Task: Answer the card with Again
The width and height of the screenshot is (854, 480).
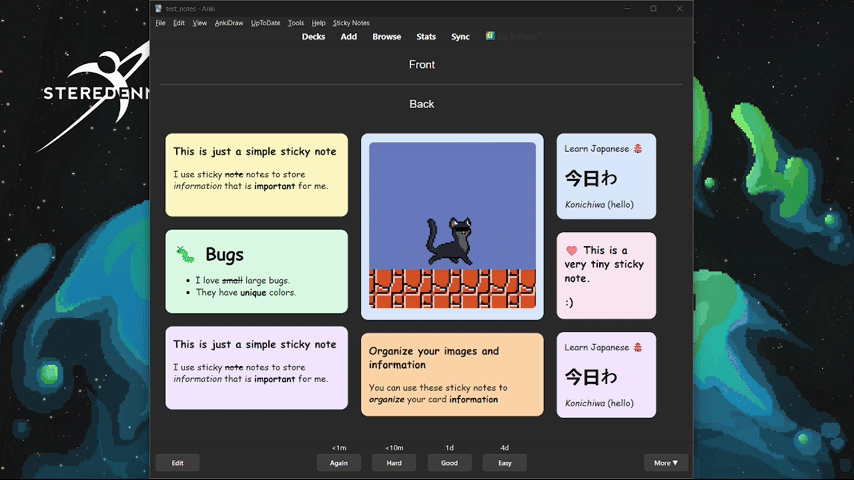Action: [x=339, y=463]
